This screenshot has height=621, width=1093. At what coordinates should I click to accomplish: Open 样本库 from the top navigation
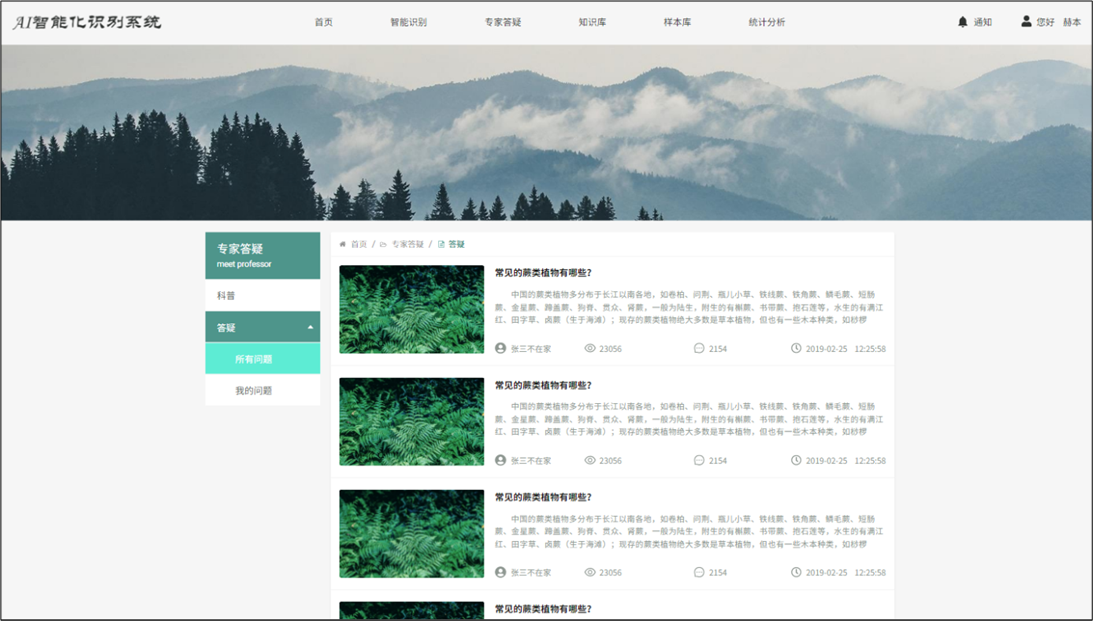(677, 22)
